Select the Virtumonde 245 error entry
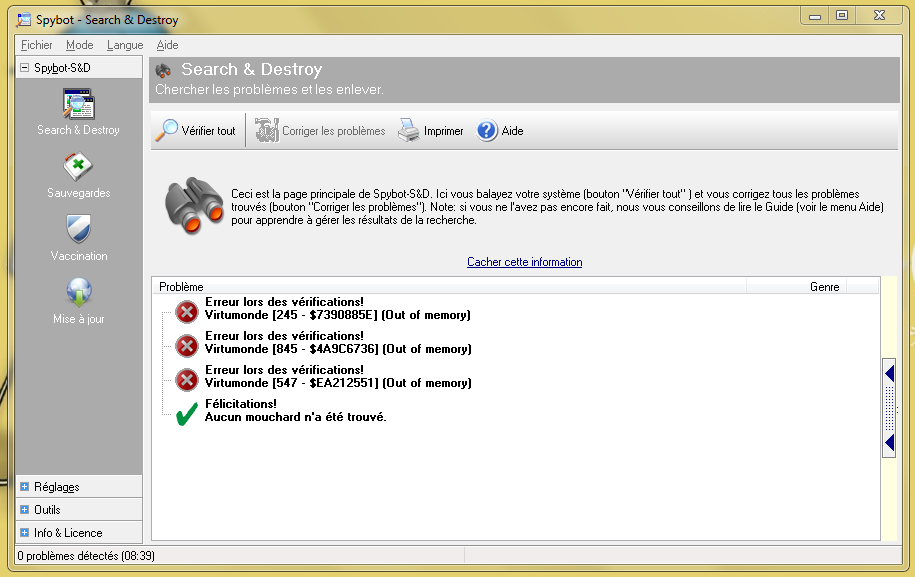915x577 pixels. [x=337, y=315]
